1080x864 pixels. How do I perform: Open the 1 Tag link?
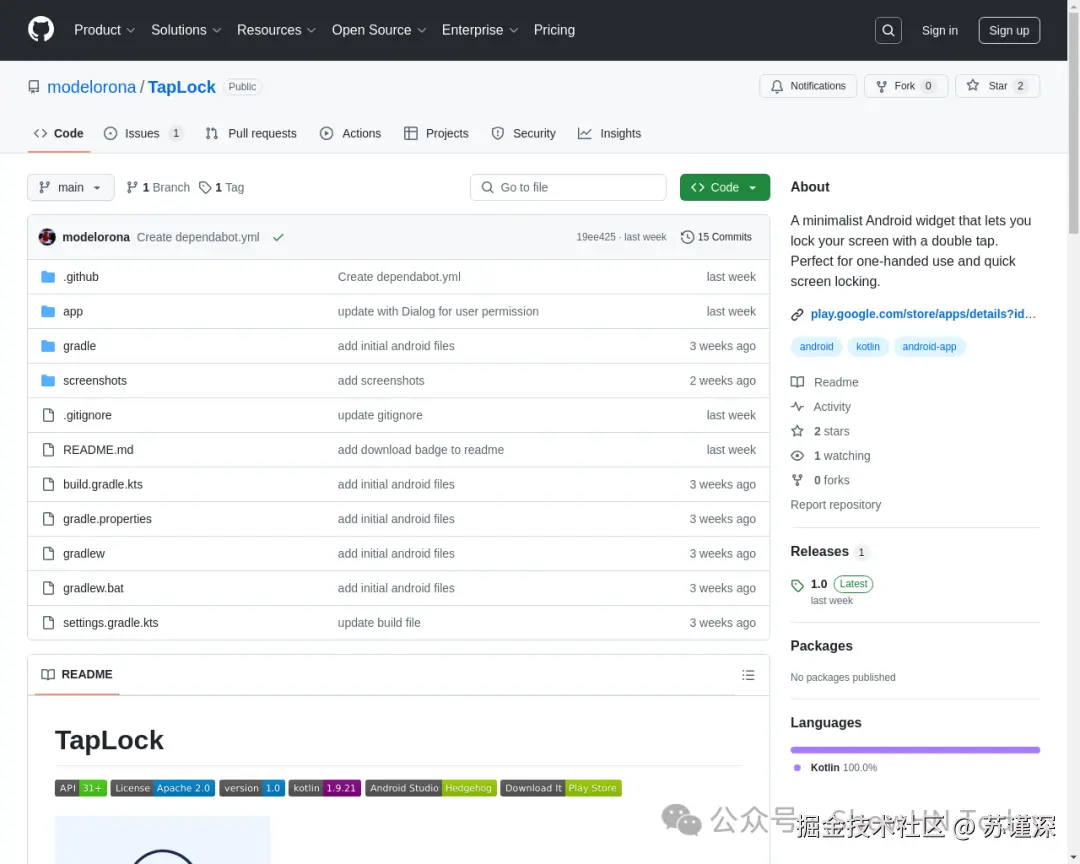[x=221, y=187]
